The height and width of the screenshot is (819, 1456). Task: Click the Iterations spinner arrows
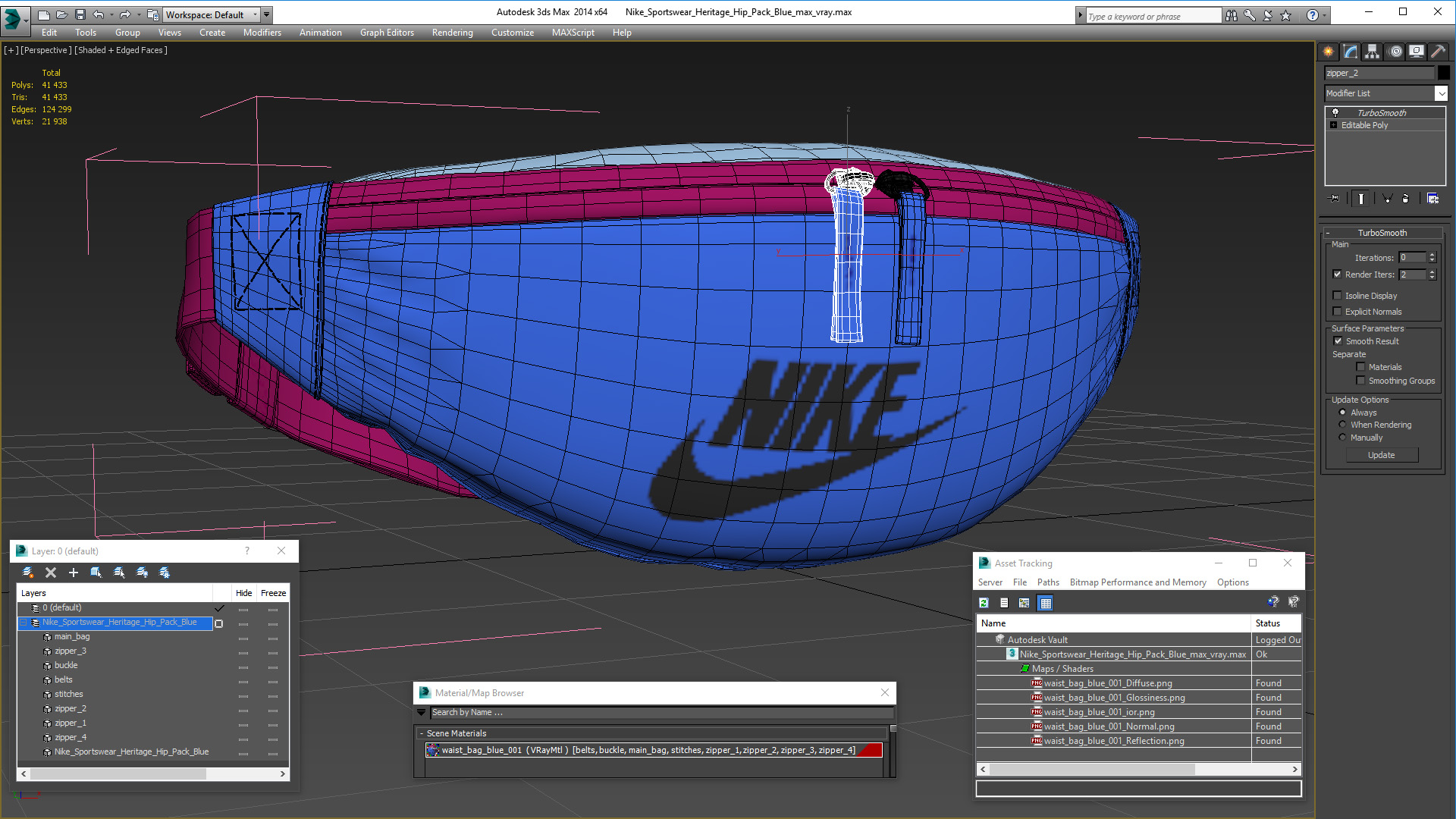[1432, 258]
